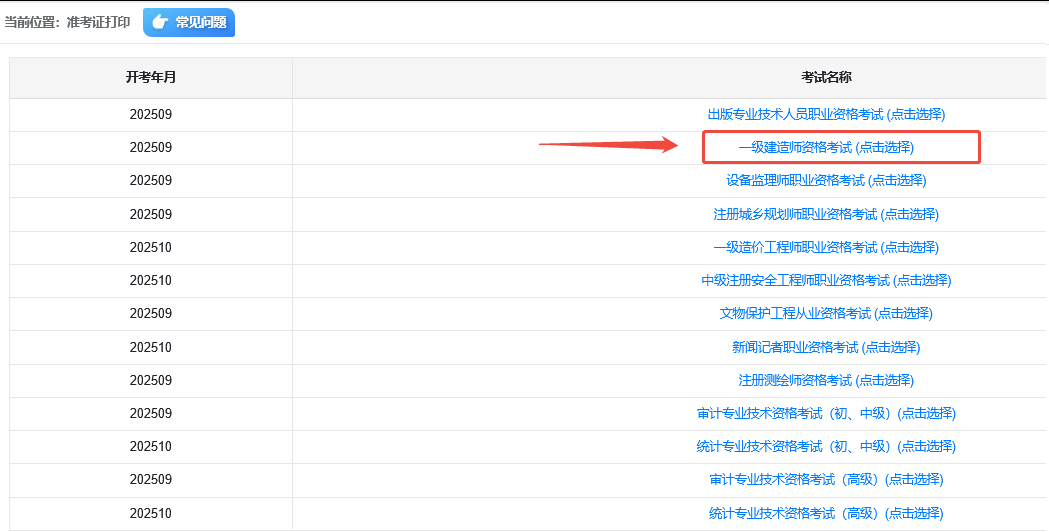This screenshot has height=532, width=1049.
Task: Click 202509 in the 注册城乡规划师 row
Action: click(151, 214)
